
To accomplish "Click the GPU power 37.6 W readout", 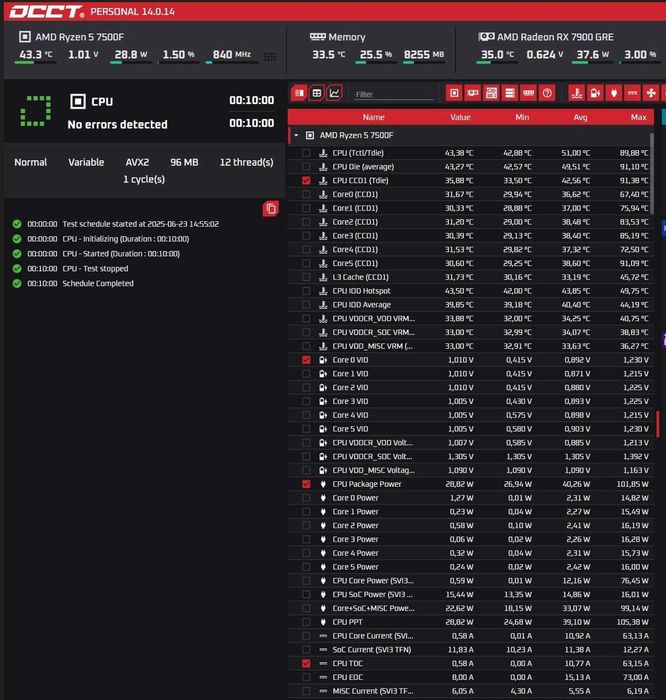I will tap(592, 54).
